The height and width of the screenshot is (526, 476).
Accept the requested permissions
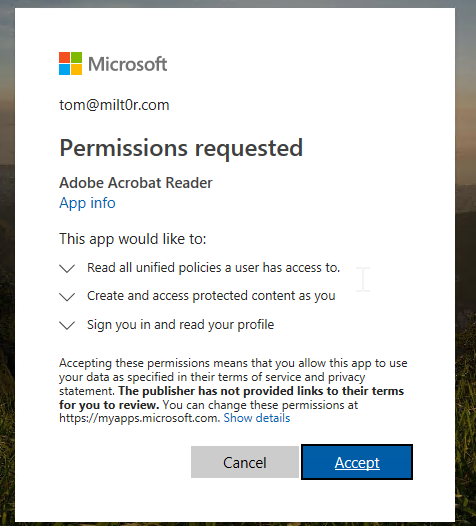tap(357, 462)
